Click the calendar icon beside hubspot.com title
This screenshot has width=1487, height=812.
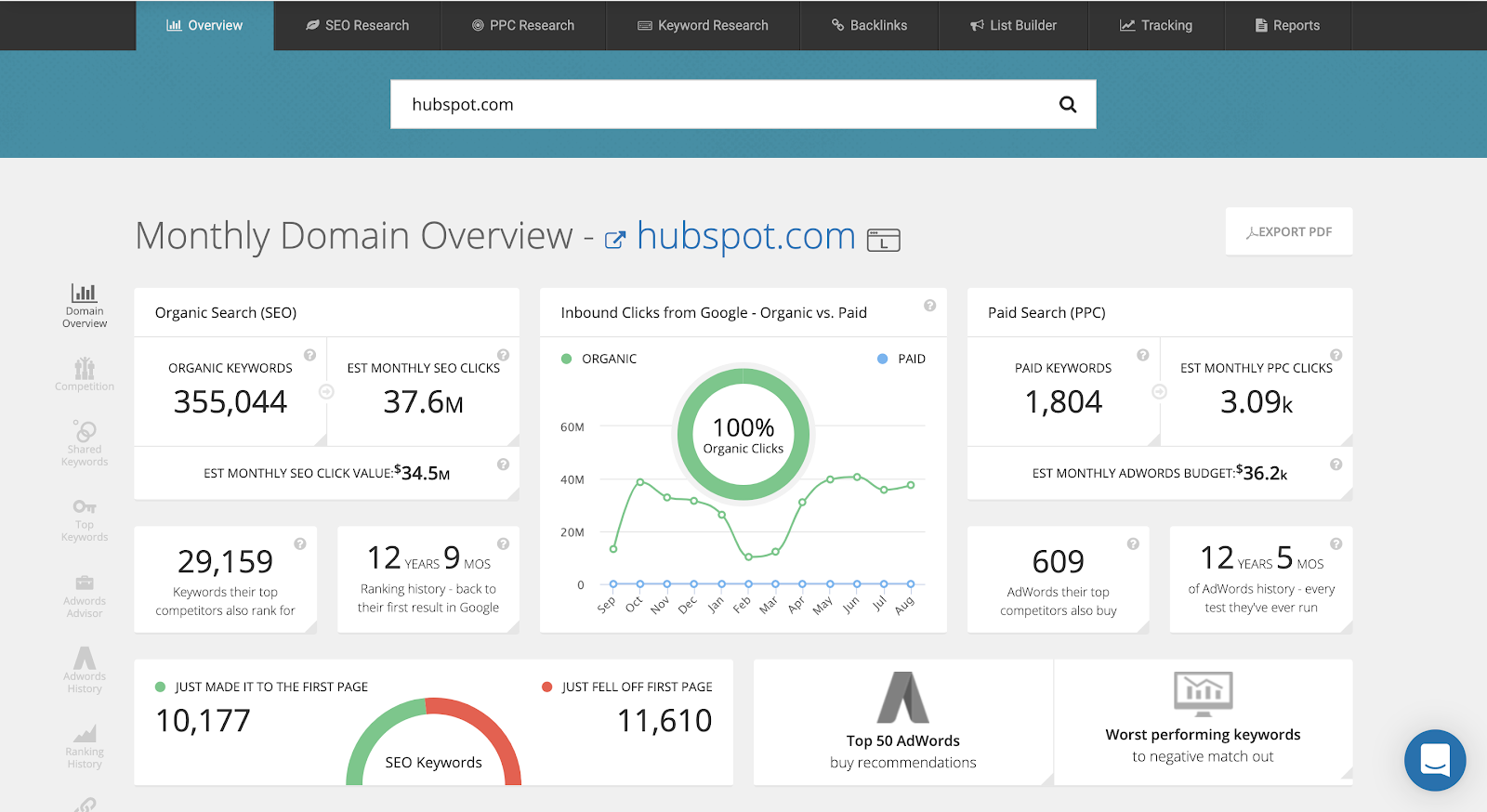tap(884, 240)
